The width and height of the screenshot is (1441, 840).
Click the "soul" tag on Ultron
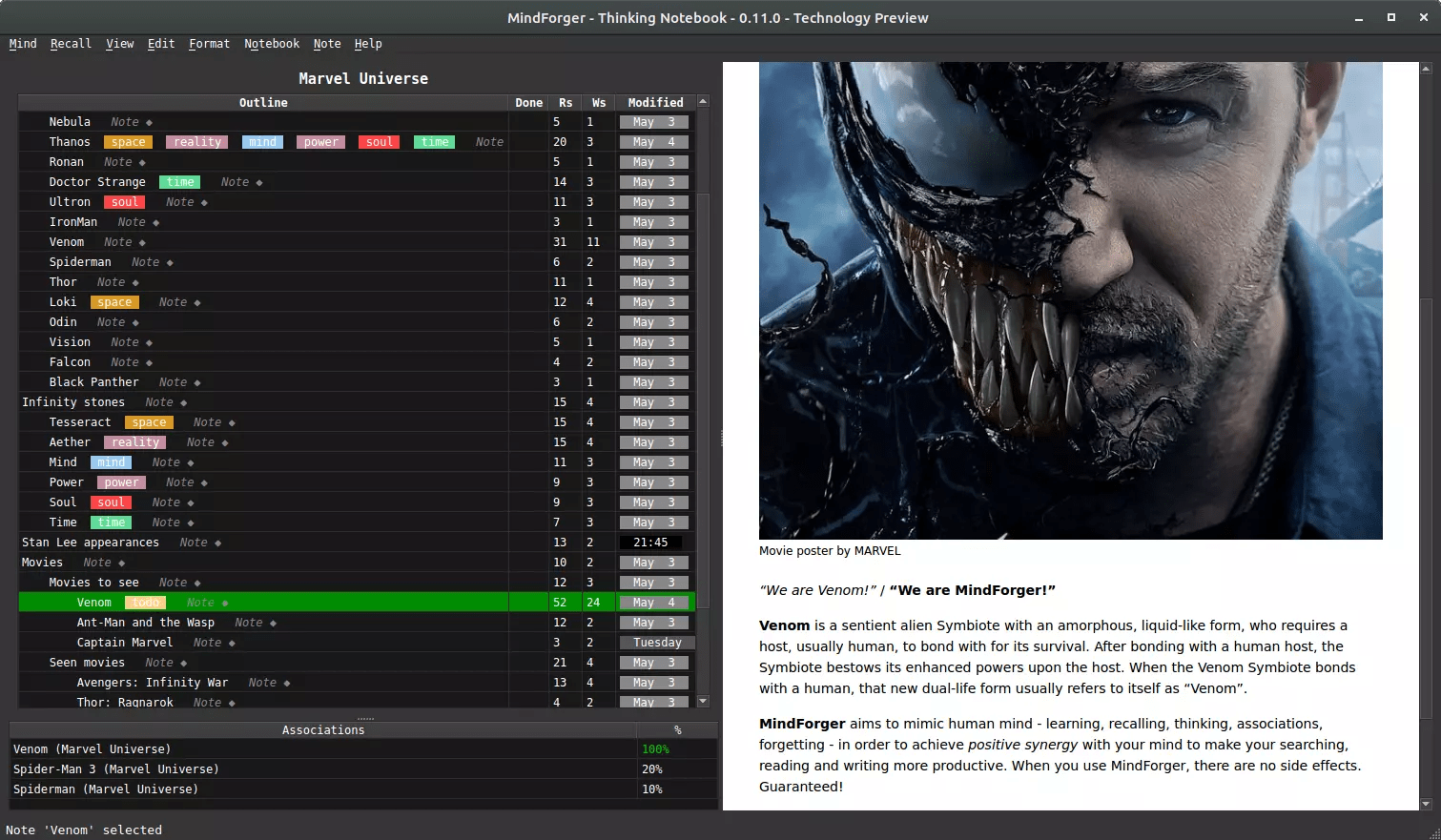(x=124, y=201)
